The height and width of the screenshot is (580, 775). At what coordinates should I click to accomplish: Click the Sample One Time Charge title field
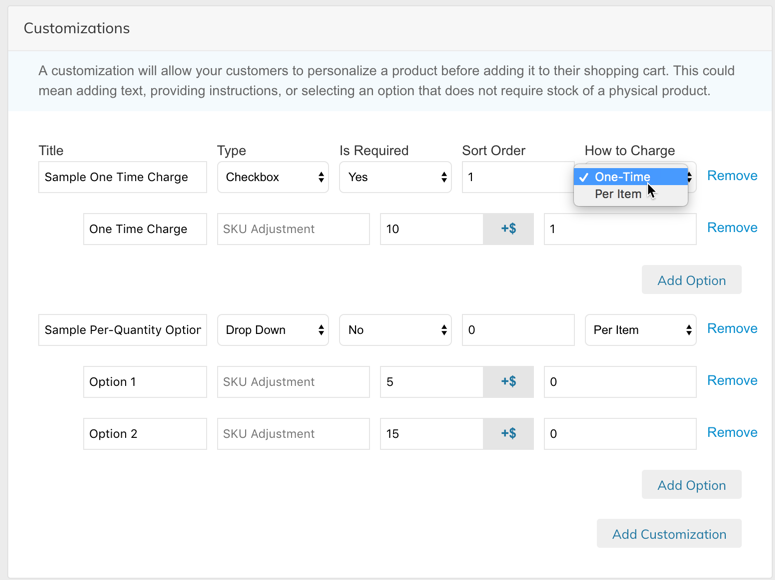click(122, 177)
